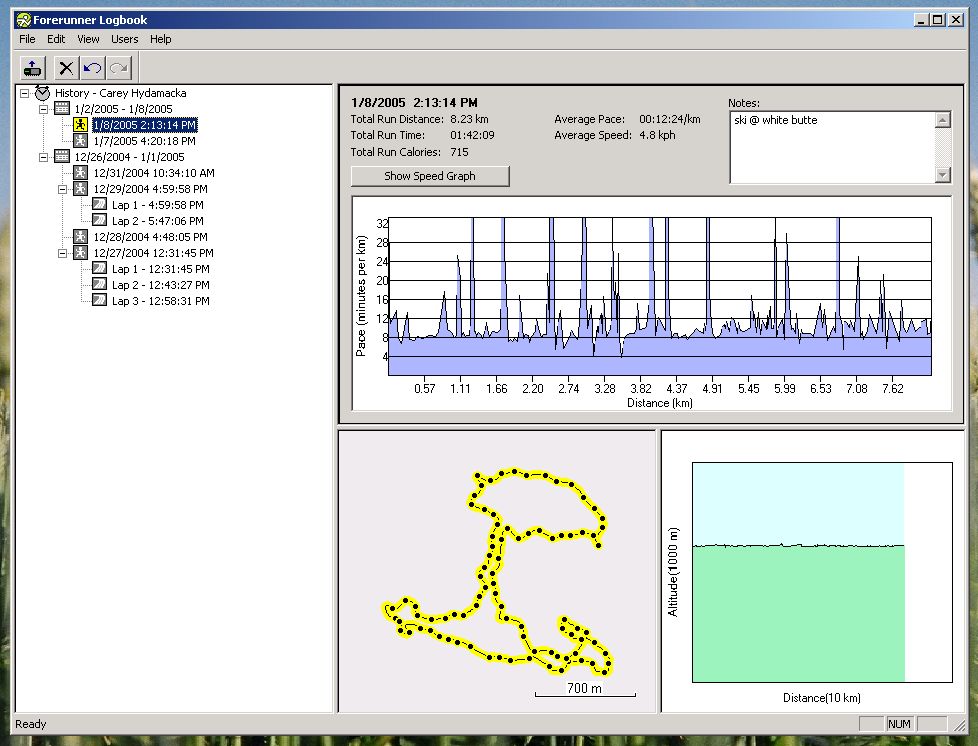Click runner icon for 1/8/2005 2:13:14 PM
978x746 pixels.
click(x=80, y=125)
